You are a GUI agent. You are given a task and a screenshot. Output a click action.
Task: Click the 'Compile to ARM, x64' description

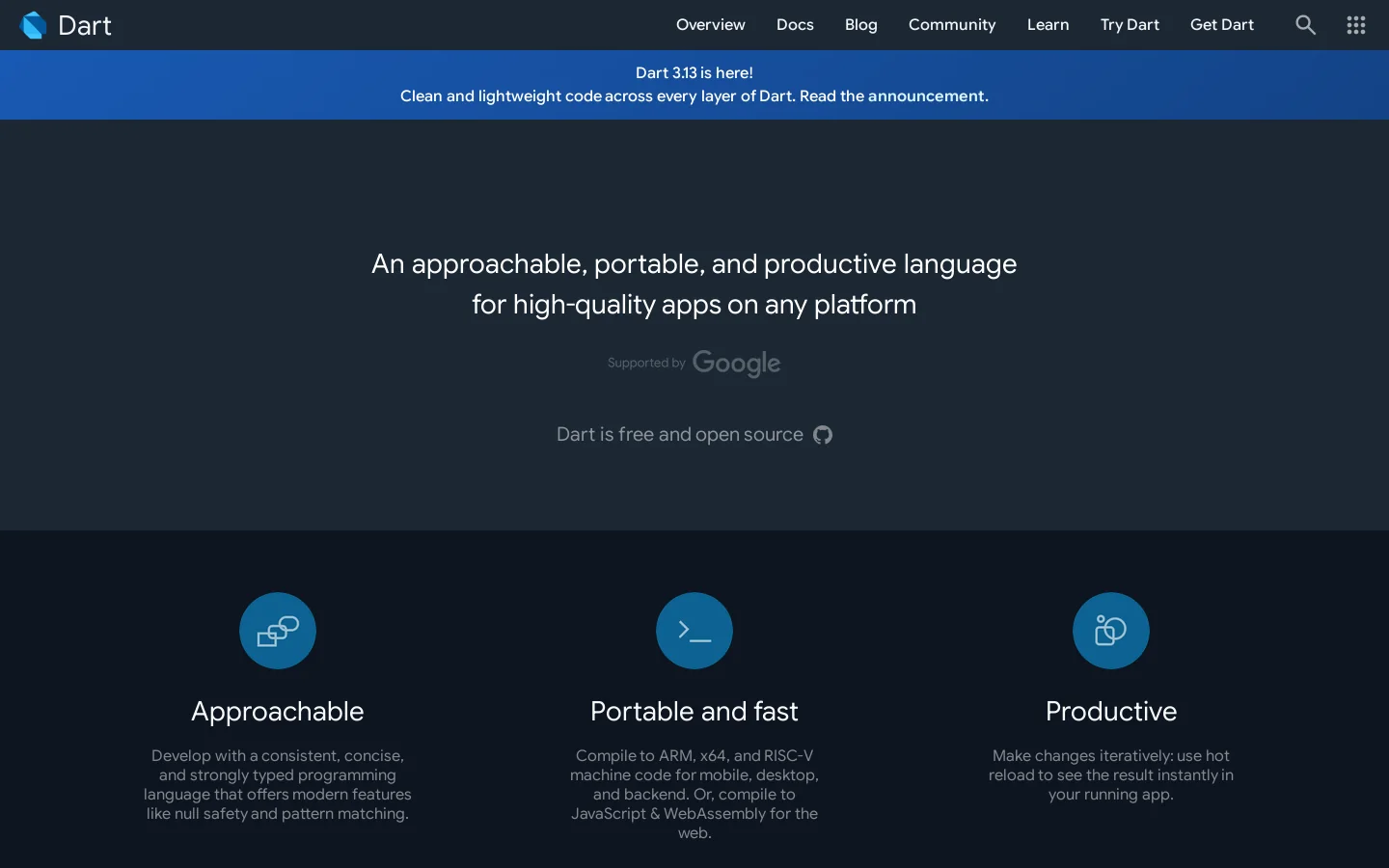[x=694, y=795]
